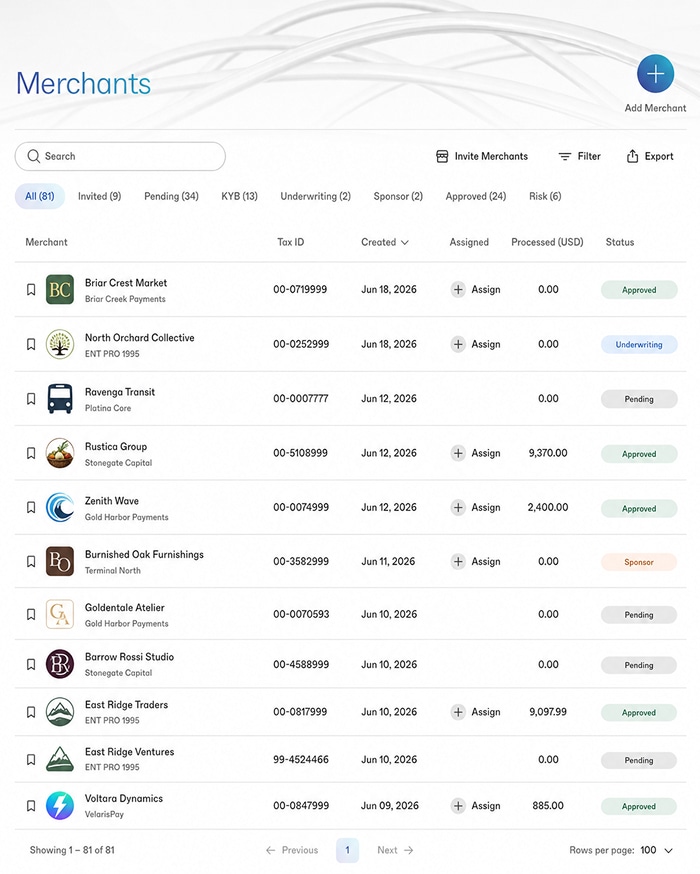Click the magnifier icon in Search

[x=33, y=156]
